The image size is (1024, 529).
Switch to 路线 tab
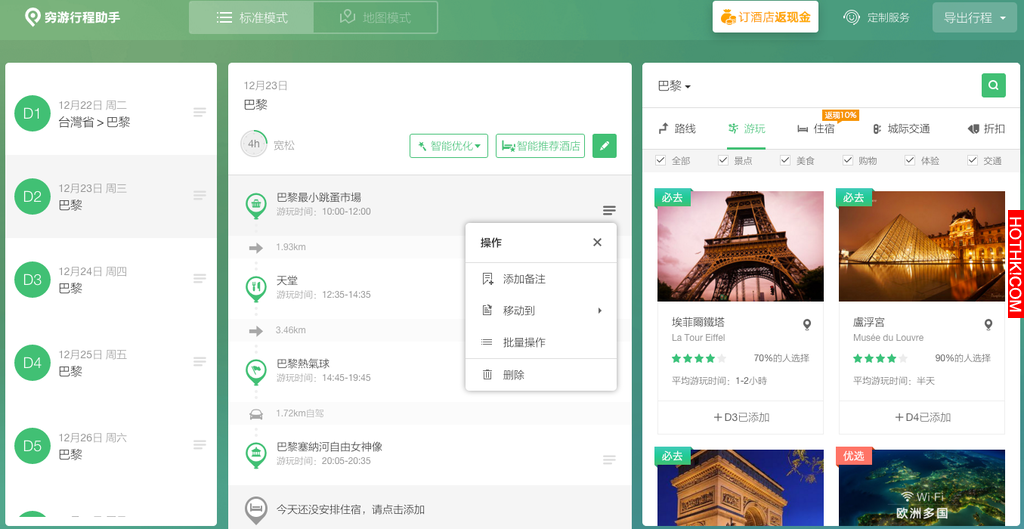click(x=677, y=129)
